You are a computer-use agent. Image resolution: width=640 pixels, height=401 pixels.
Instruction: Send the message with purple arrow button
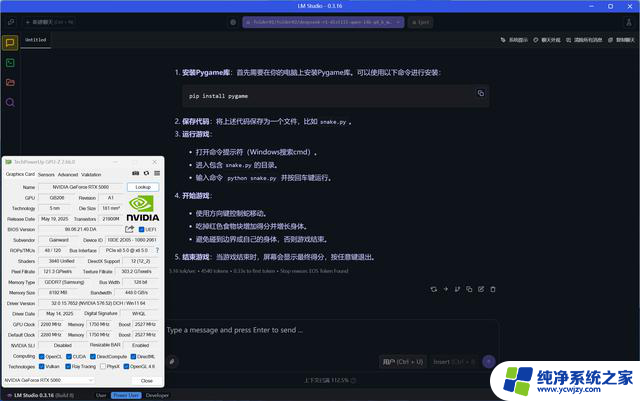tap(489, 361)
